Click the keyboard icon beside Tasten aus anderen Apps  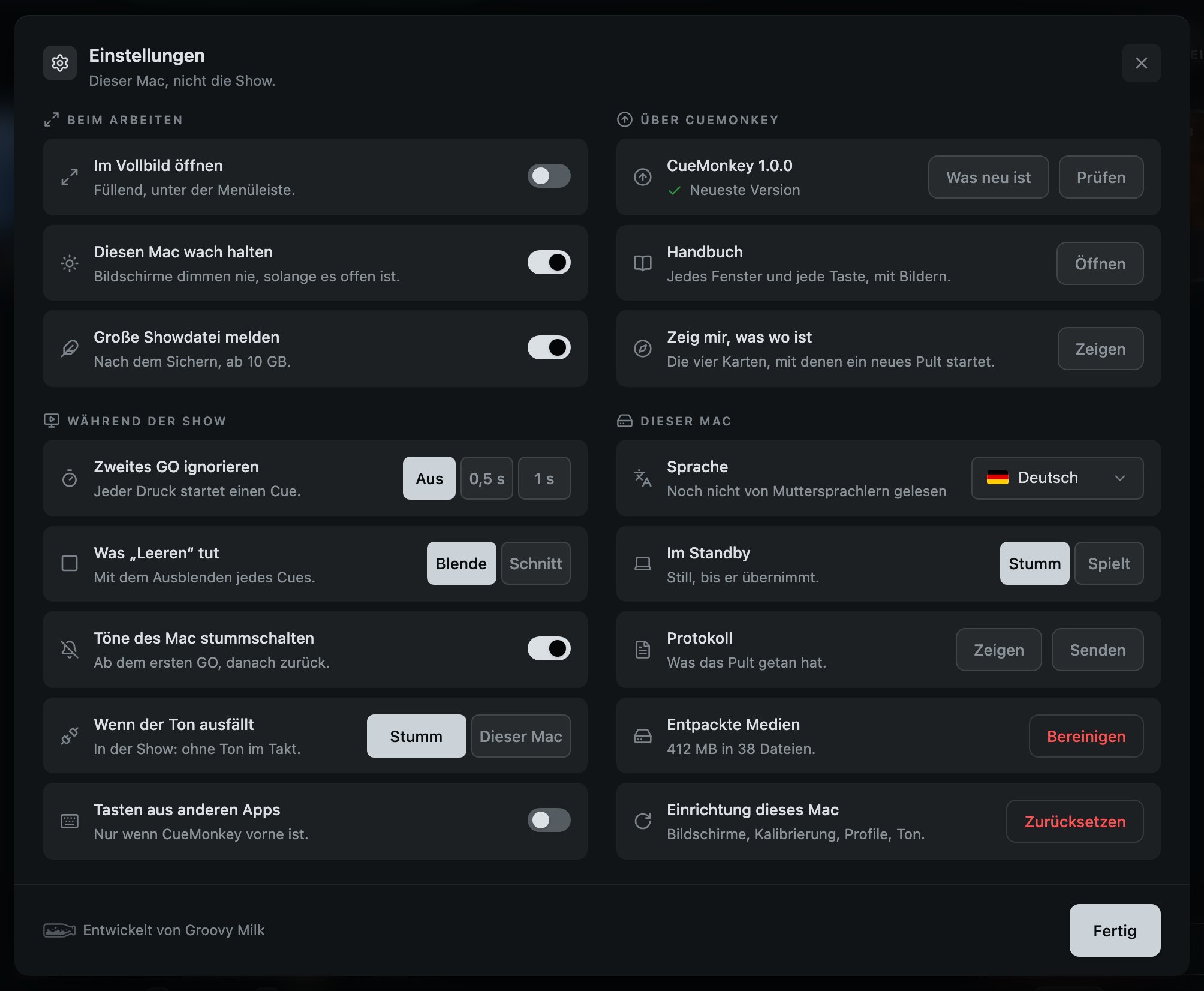70,821
